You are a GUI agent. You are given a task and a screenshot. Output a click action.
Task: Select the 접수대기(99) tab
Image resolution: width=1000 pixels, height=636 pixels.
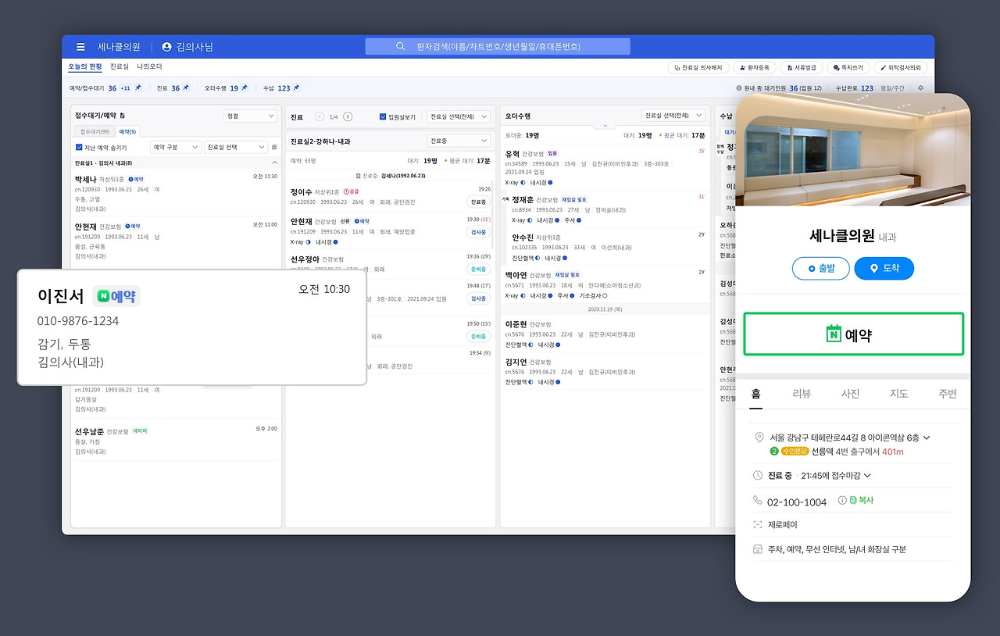pyautogui.click(x=95, y=131)
